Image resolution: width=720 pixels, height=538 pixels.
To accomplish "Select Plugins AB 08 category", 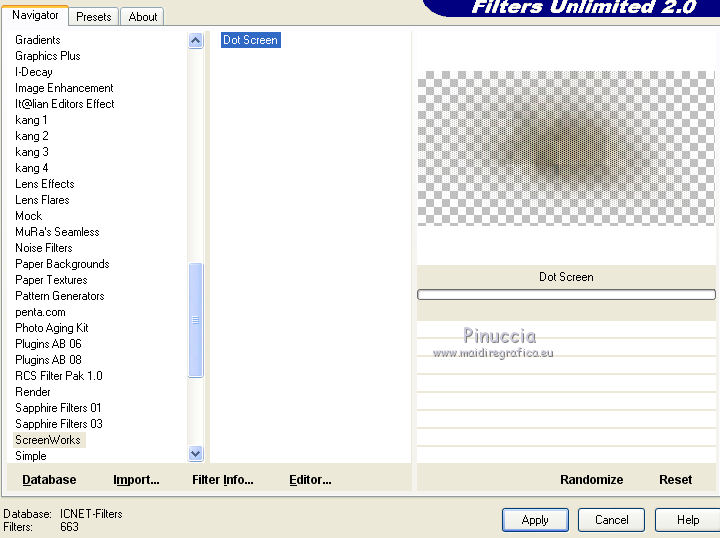I will (x=48, y=360).
